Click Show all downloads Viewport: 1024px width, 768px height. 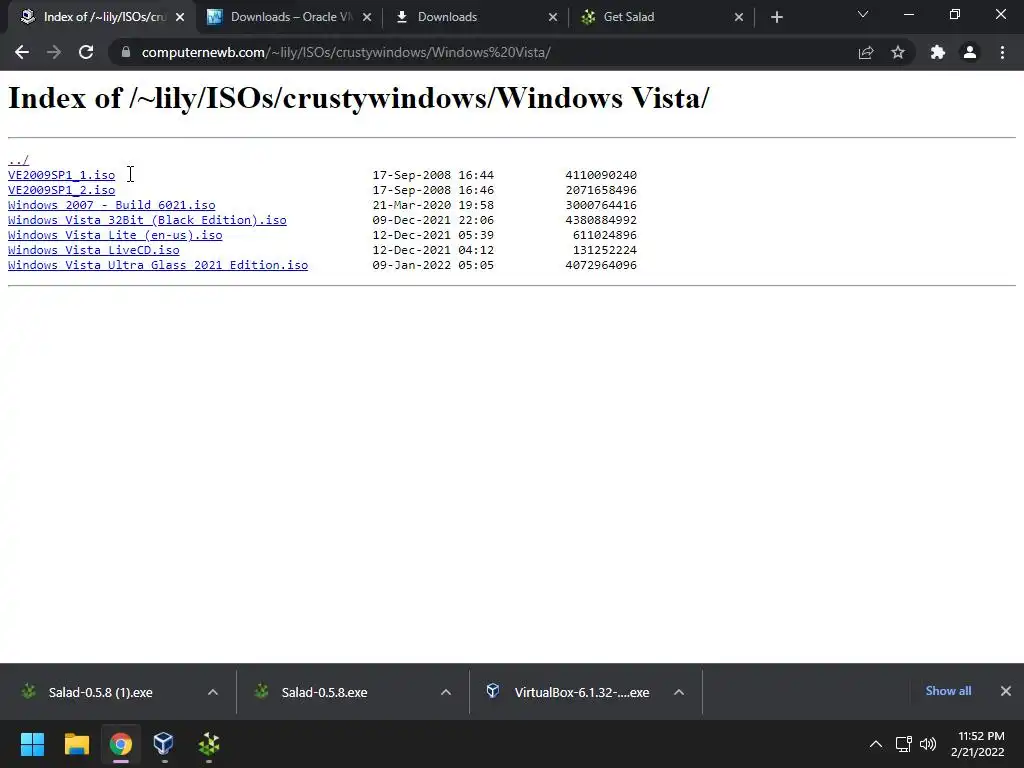(948, 691)
